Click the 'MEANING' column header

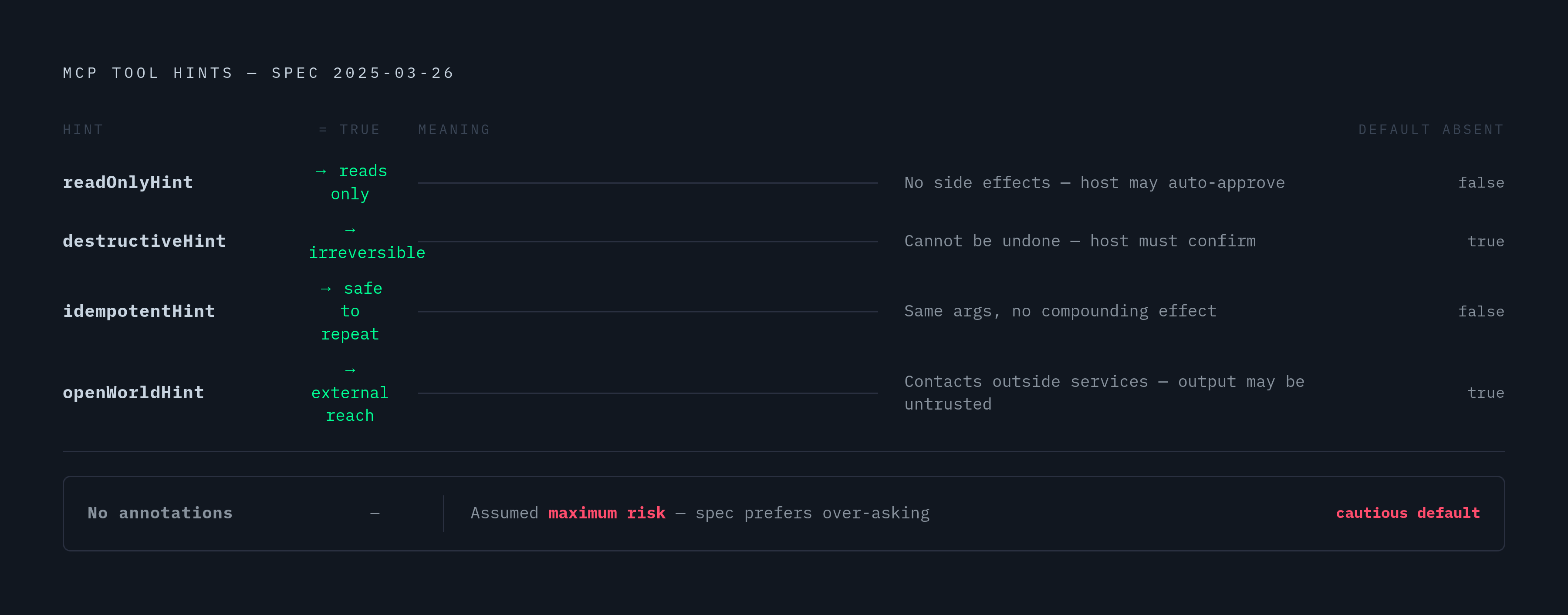click(x=454, y=130)
